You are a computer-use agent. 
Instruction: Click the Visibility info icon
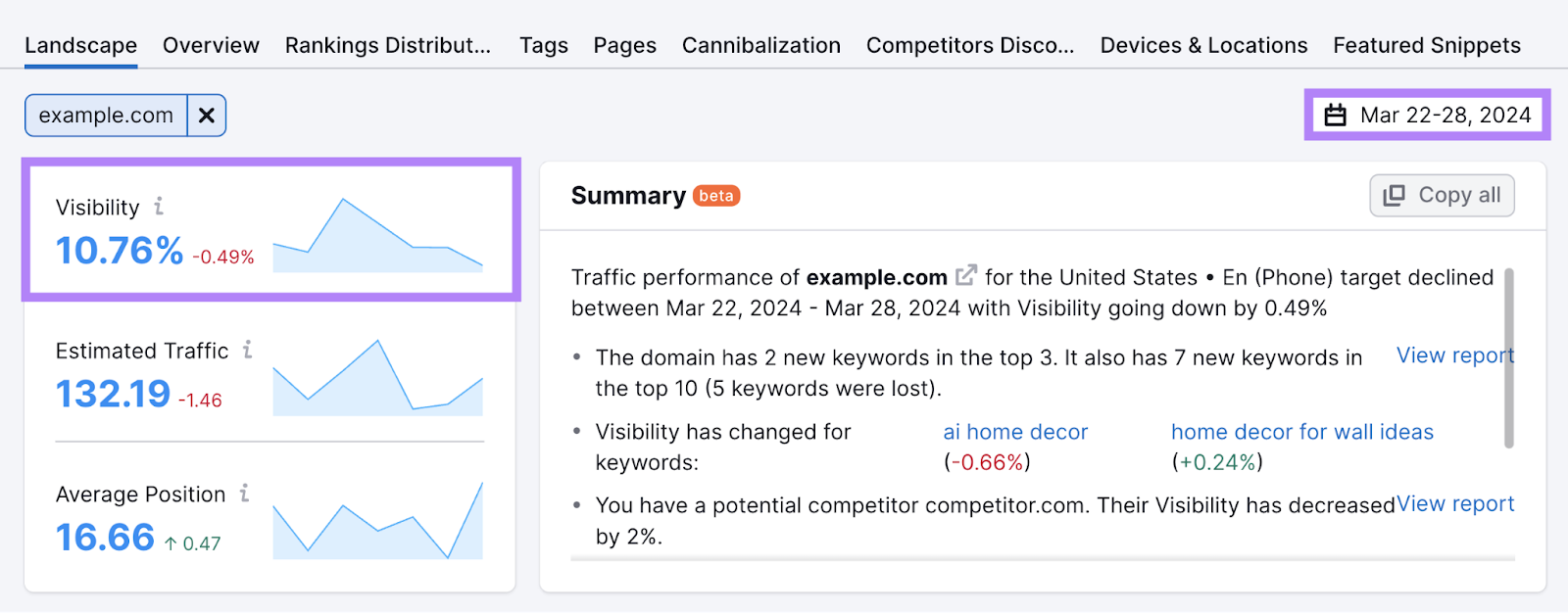tap(159, 206)
